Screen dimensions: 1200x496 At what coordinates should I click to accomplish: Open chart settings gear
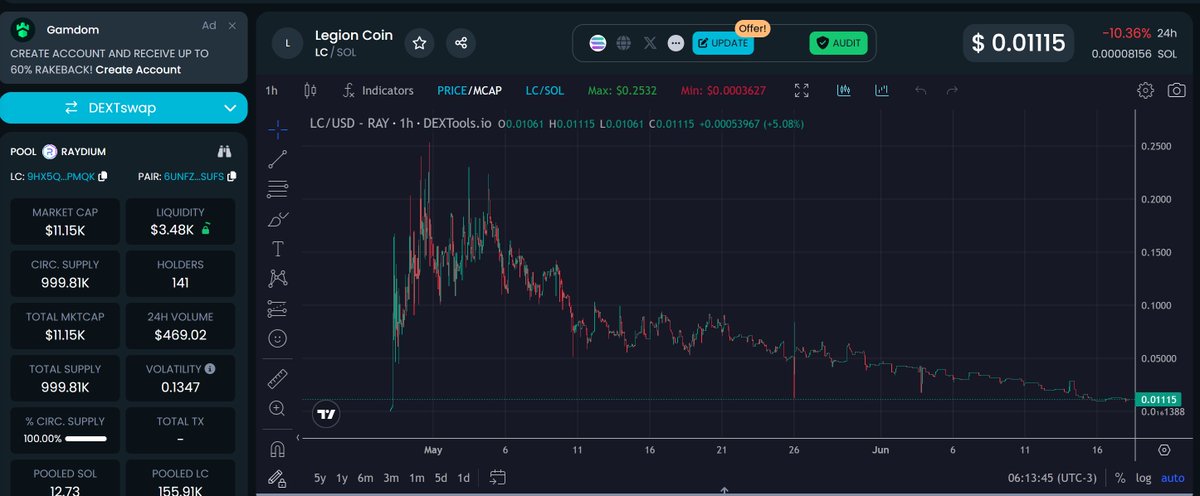tap(1146, 90)
